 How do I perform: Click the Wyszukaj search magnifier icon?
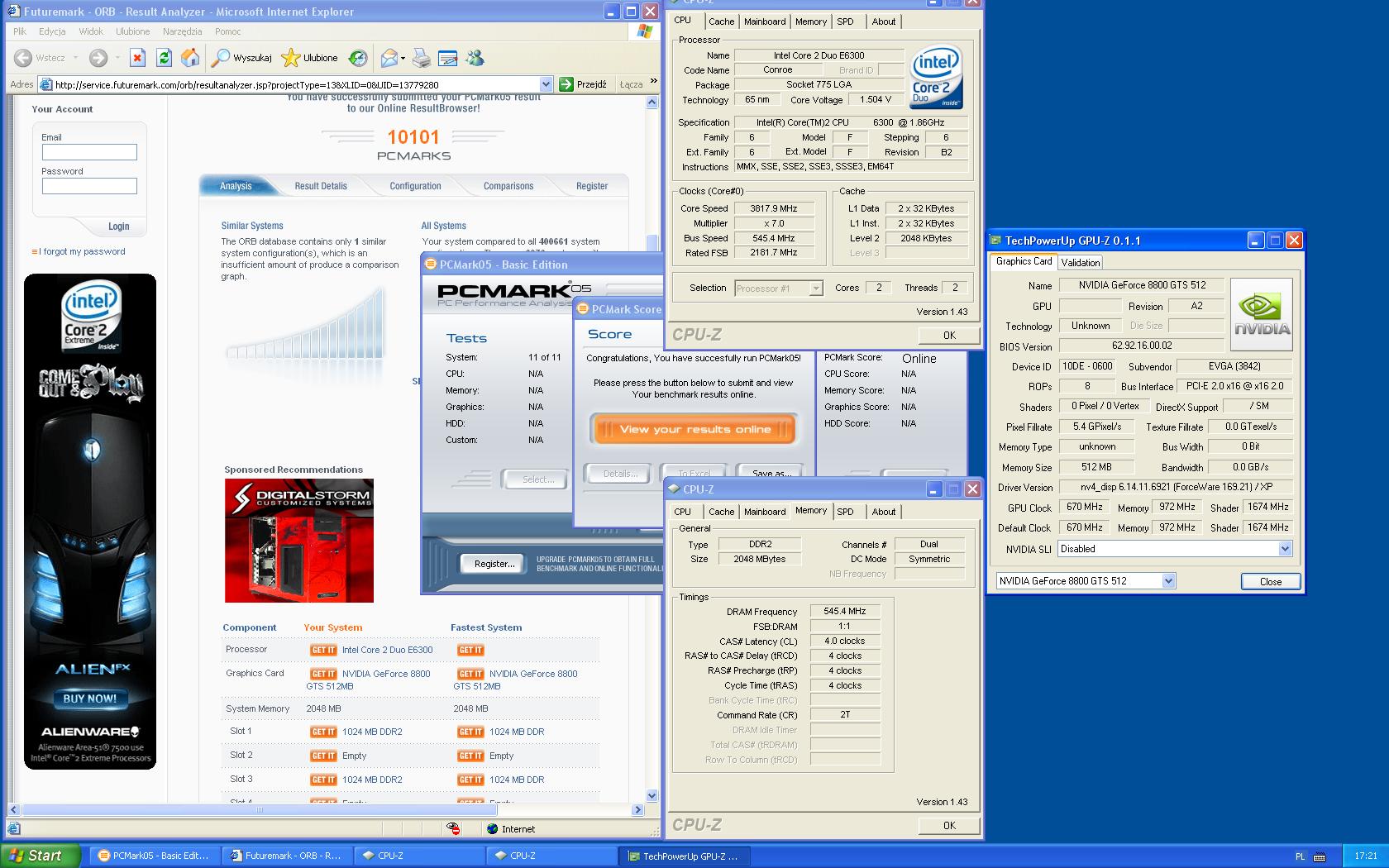220,58
